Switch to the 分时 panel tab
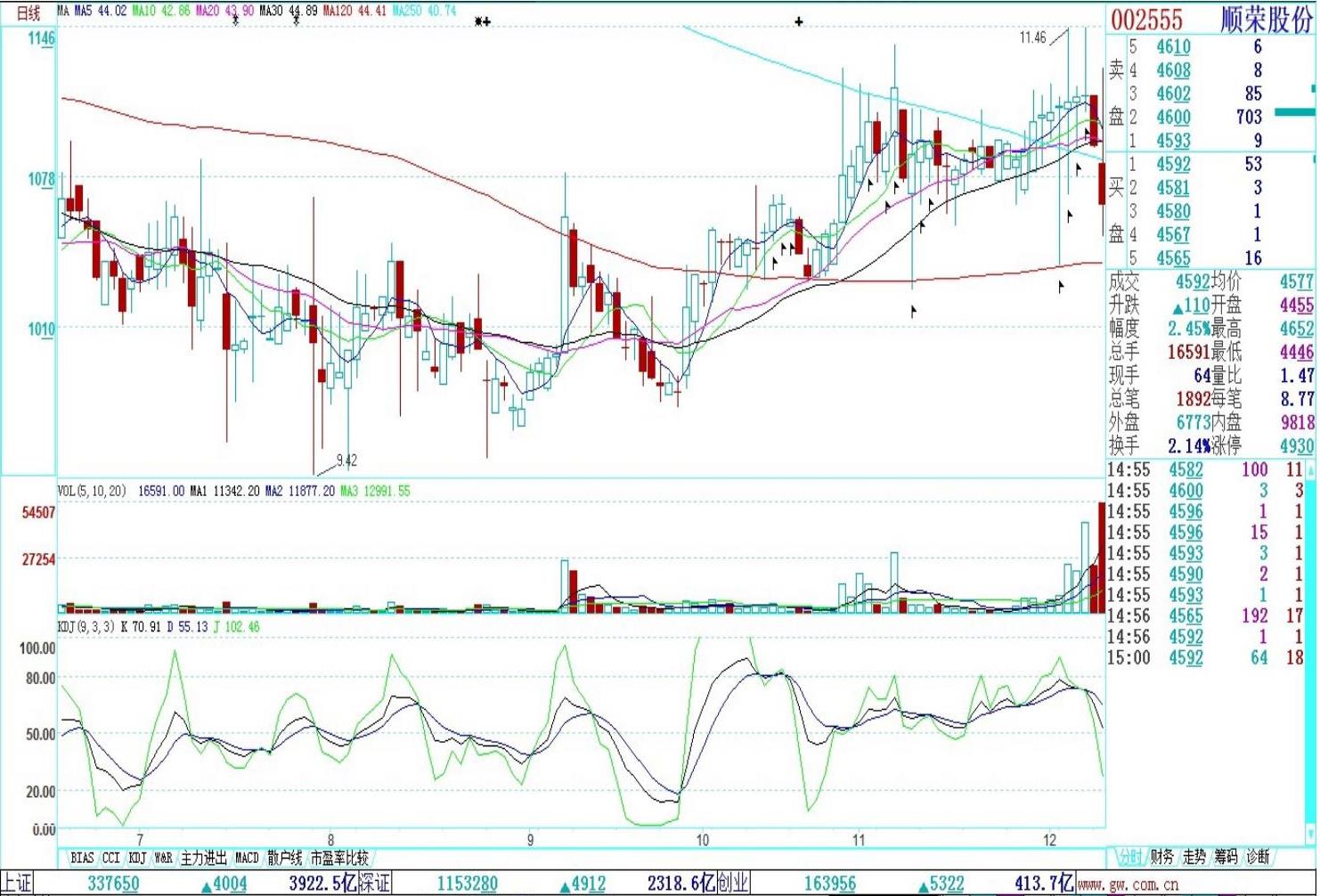Image resolution: width=1320 pixels, height=896 pixels. click(1129, 857)
